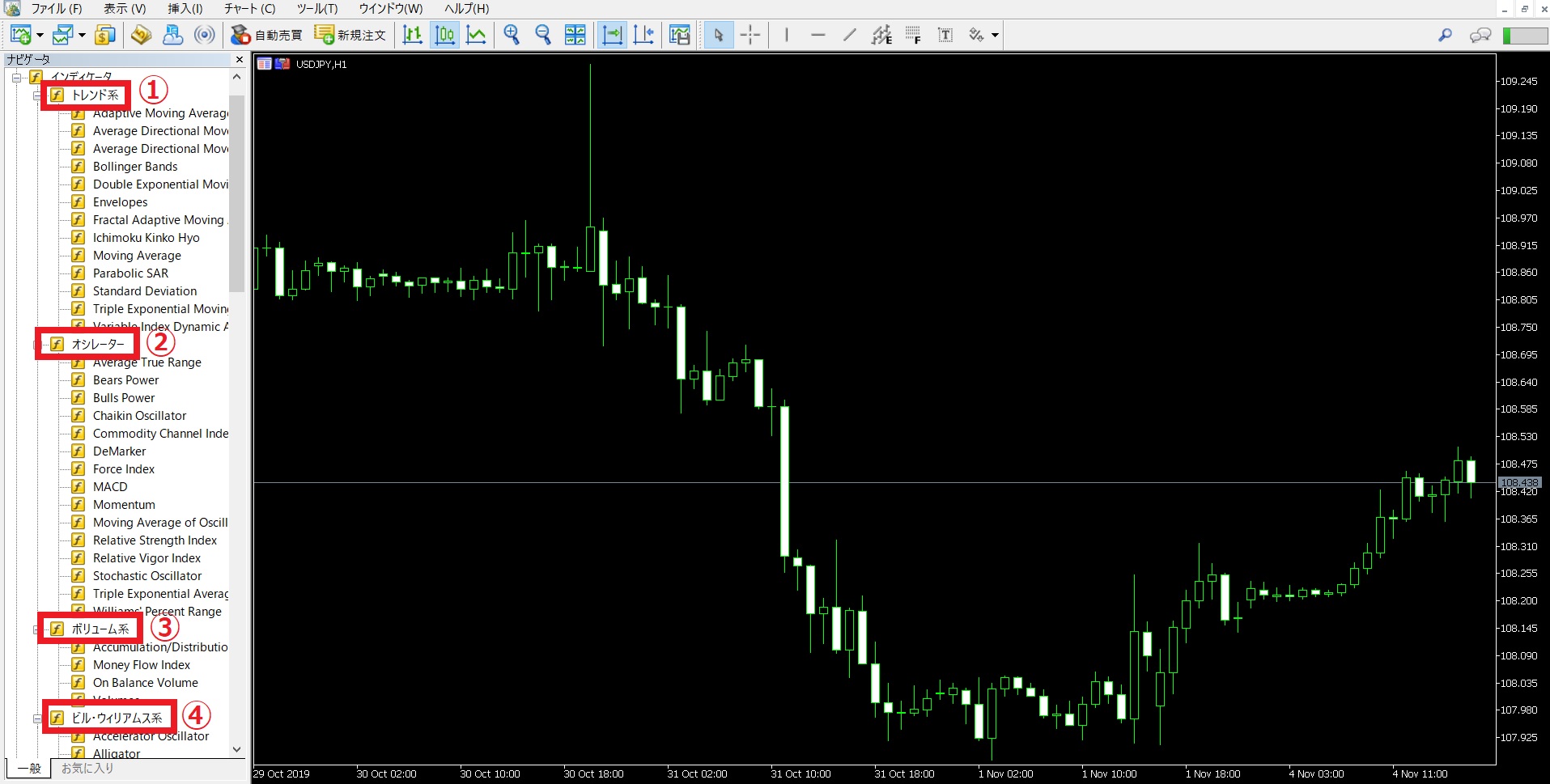
Task: Click the 108.438 current price label
Action: tap(1519, 483)
